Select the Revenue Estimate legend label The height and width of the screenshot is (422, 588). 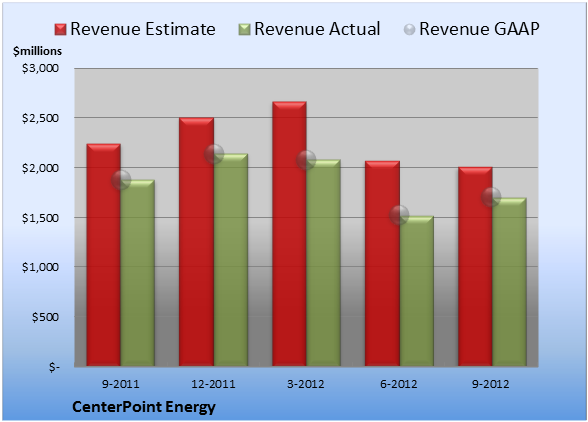tap(143, 29)
